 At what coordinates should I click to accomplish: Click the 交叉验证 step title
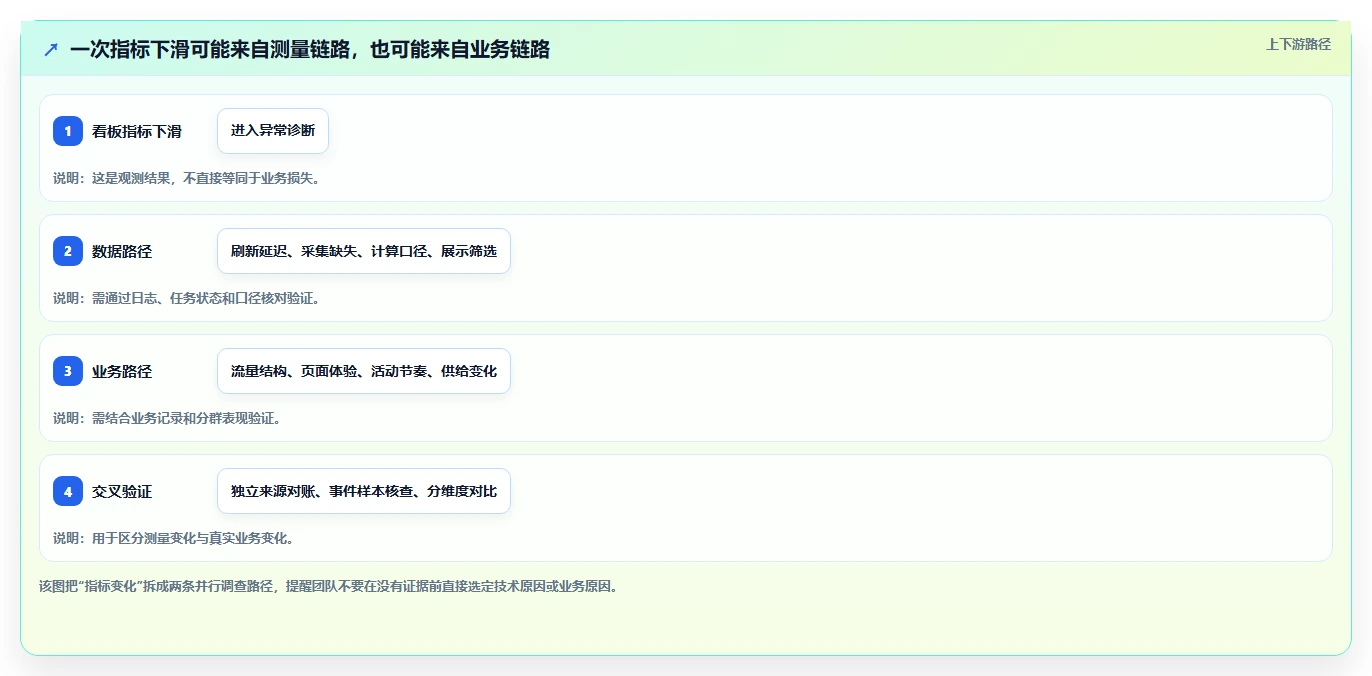point(122,491)
